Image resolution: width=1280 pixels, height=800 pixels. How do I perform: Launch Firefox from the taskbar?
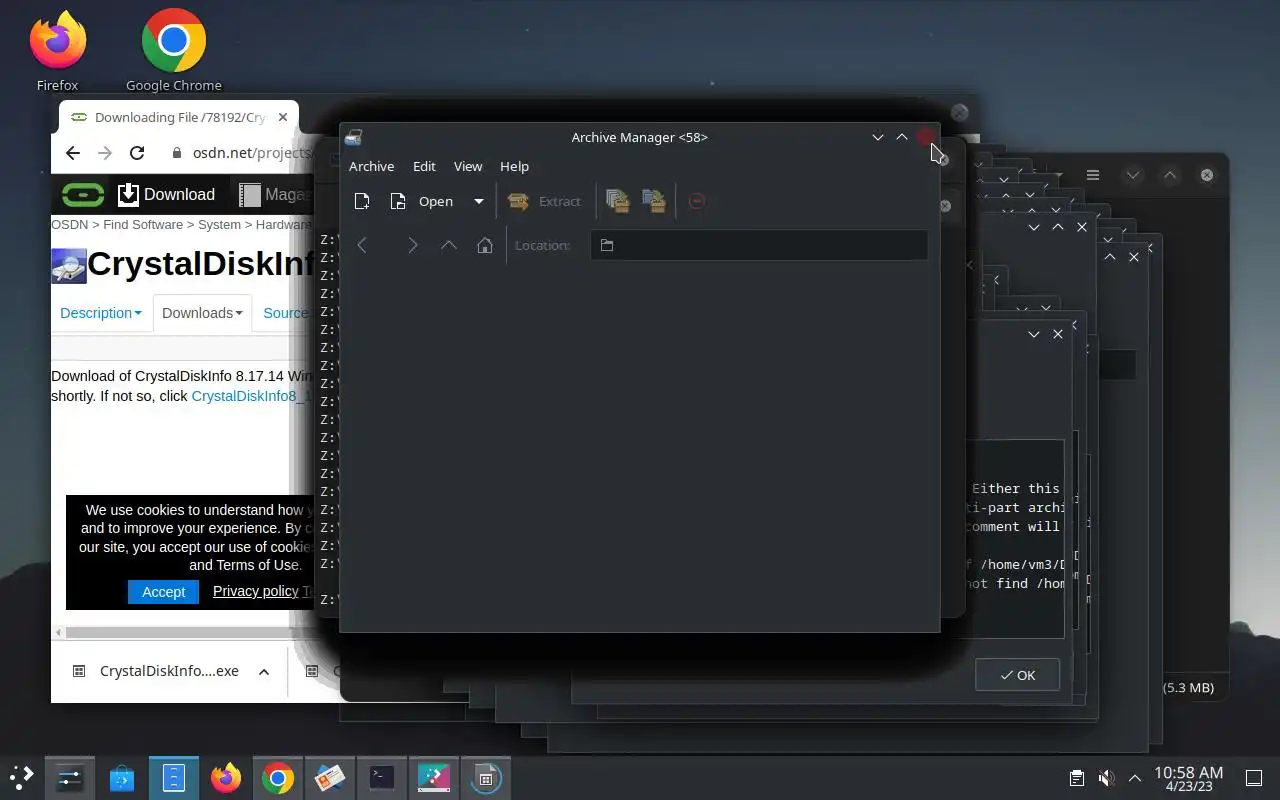coord(226,778)
